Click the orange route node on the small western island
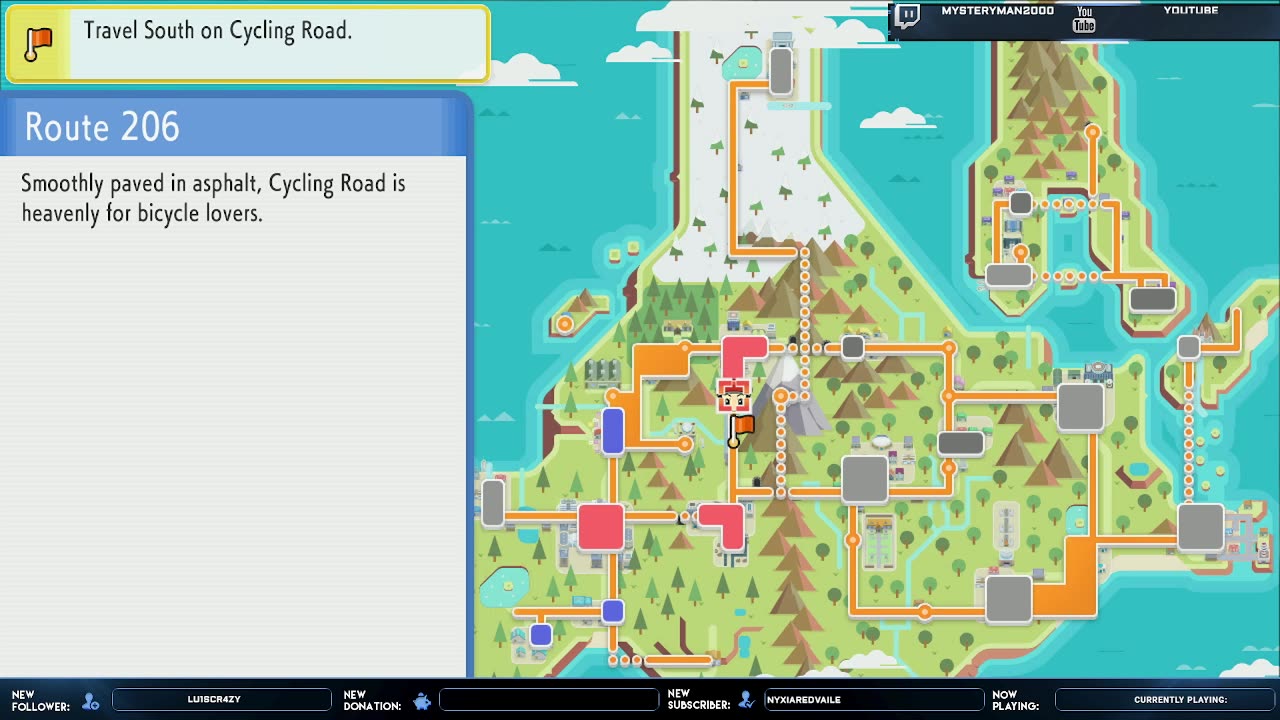Viewport: 1280px width, 720px height. 565,324
